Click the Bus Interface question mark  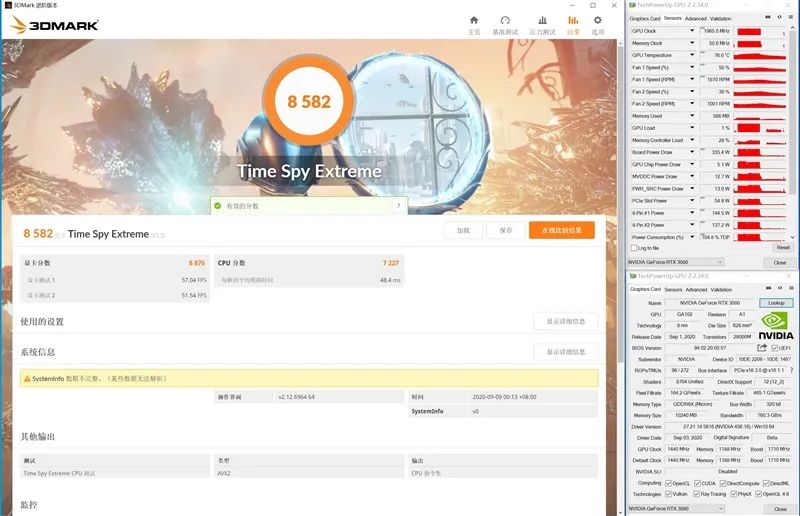point(791,371)
